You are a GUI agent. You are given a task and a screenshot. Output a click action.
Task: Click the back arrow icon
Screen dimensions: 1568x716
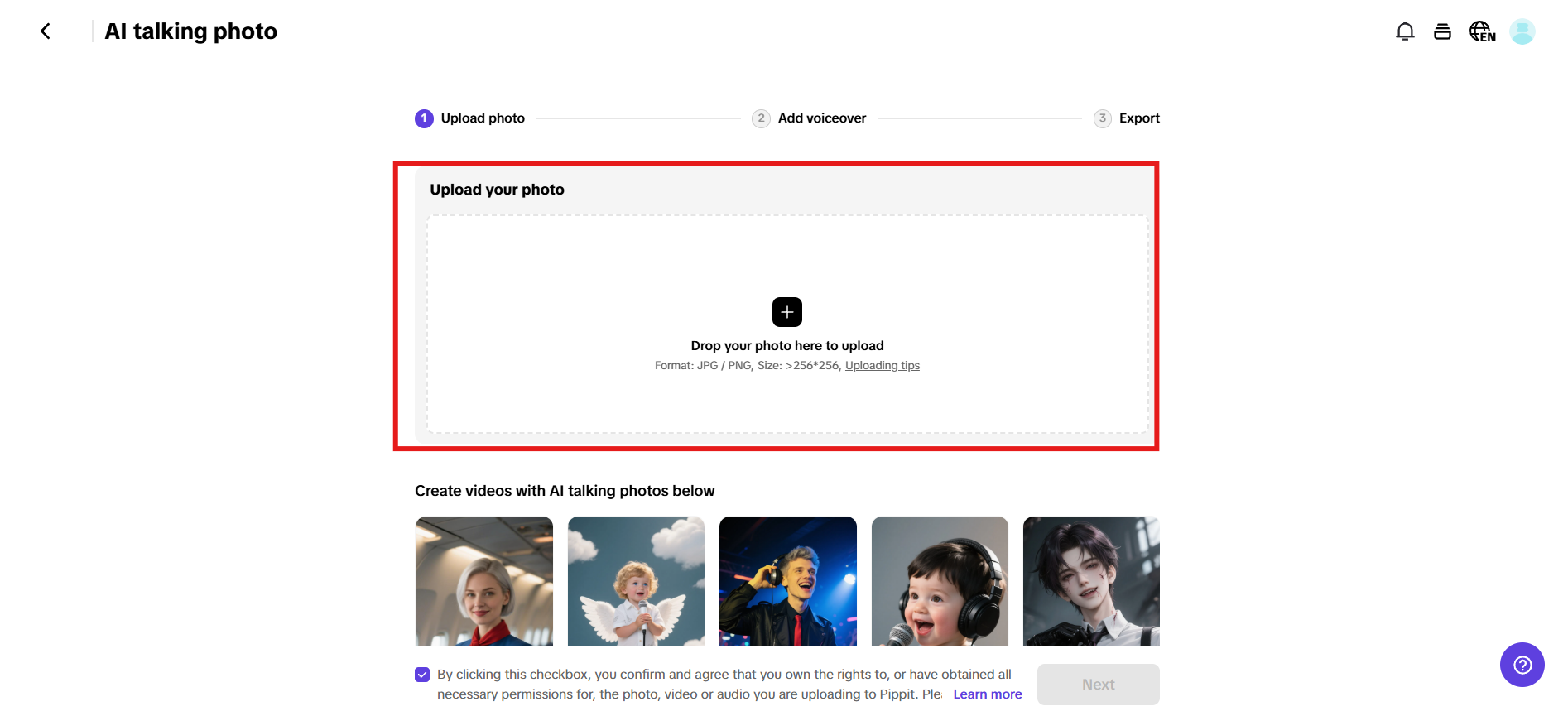[46, 31]
